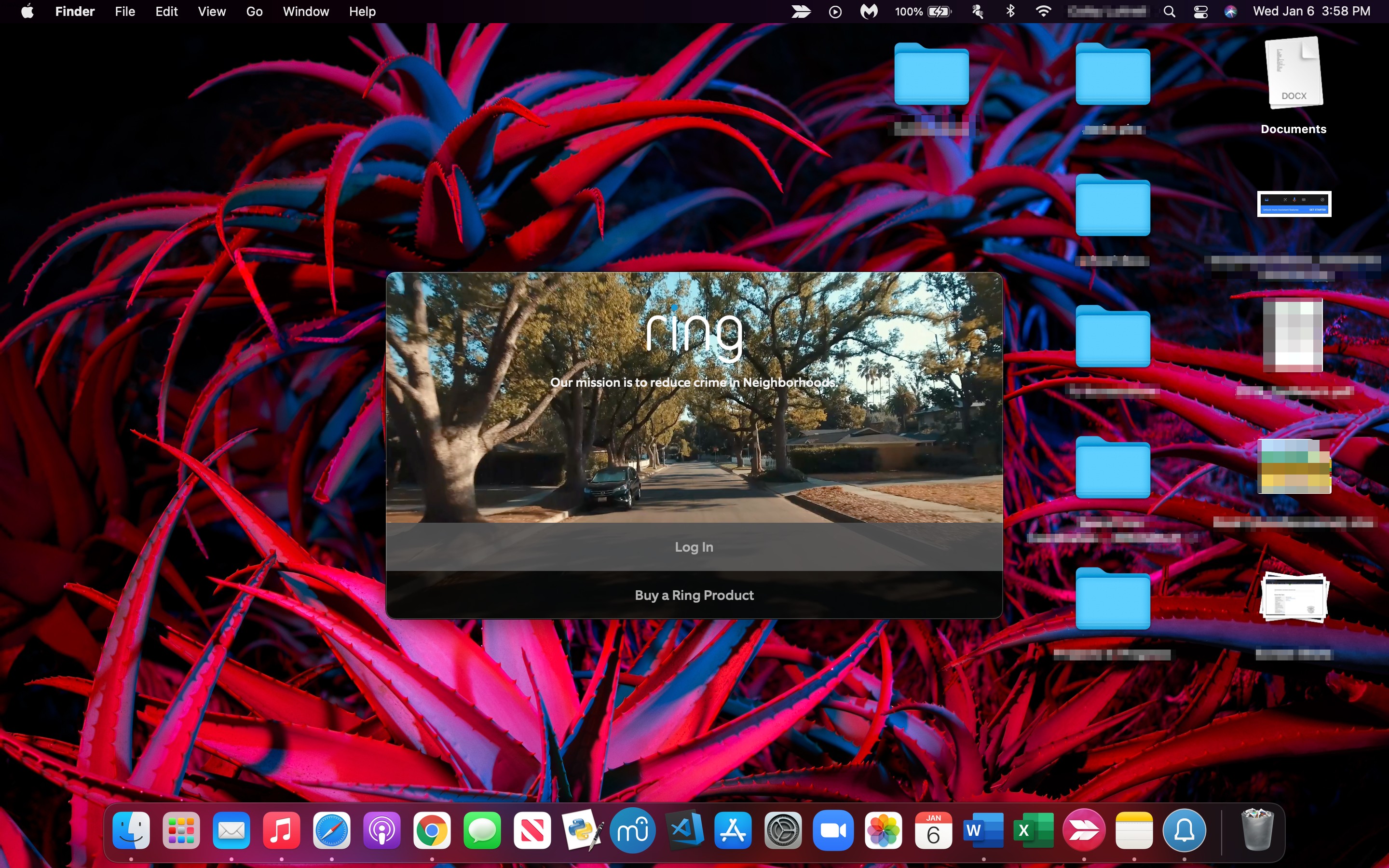This screenshot has width=1389, height=868.
Task: Launch Google Chrome from the Dock
Action: tap(432, 830)
